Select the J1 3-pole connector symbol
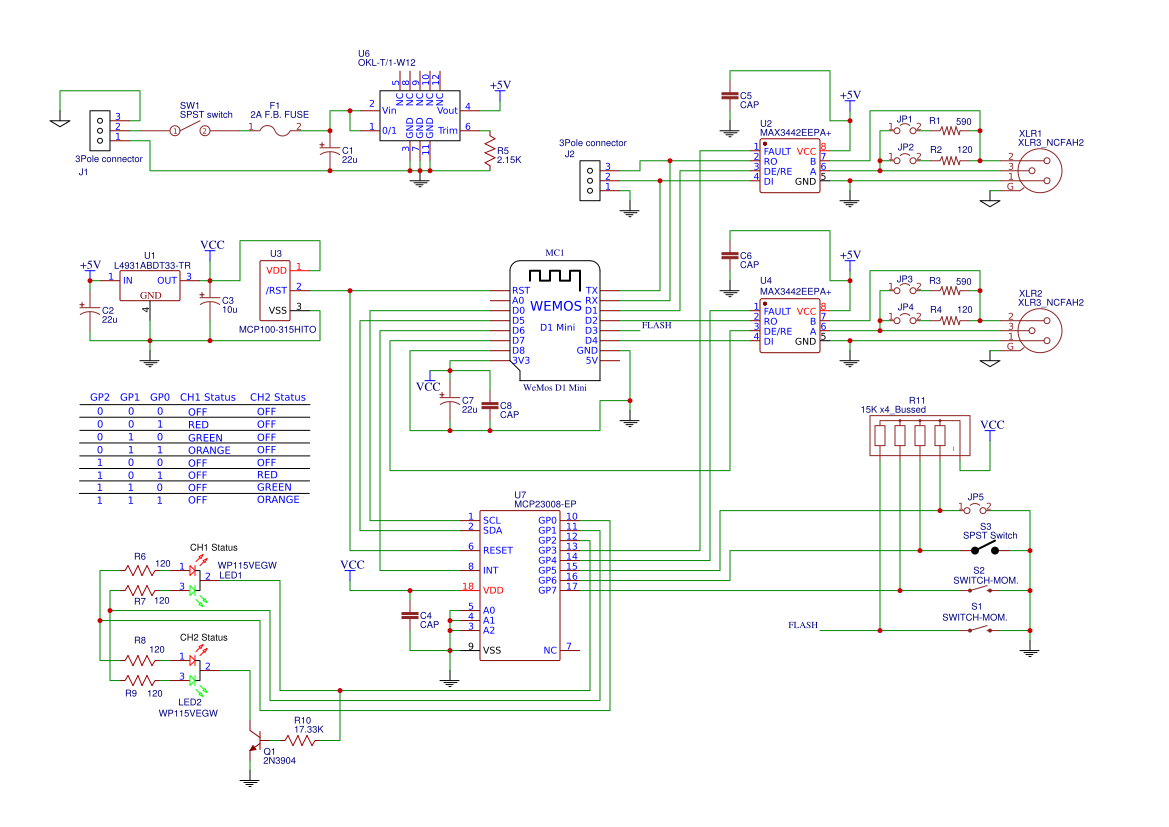 [100, 129]
